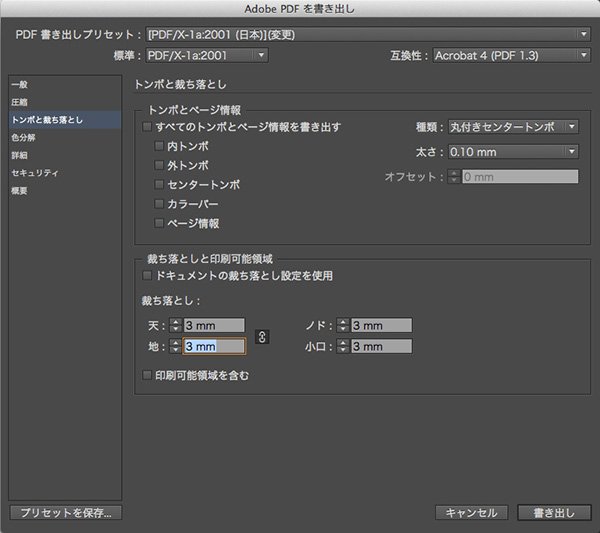Viewport: 600px width, 533px height.
Task: Click the 小口 bleed value field
Action: pyautogui.click(x=382, y=347)
